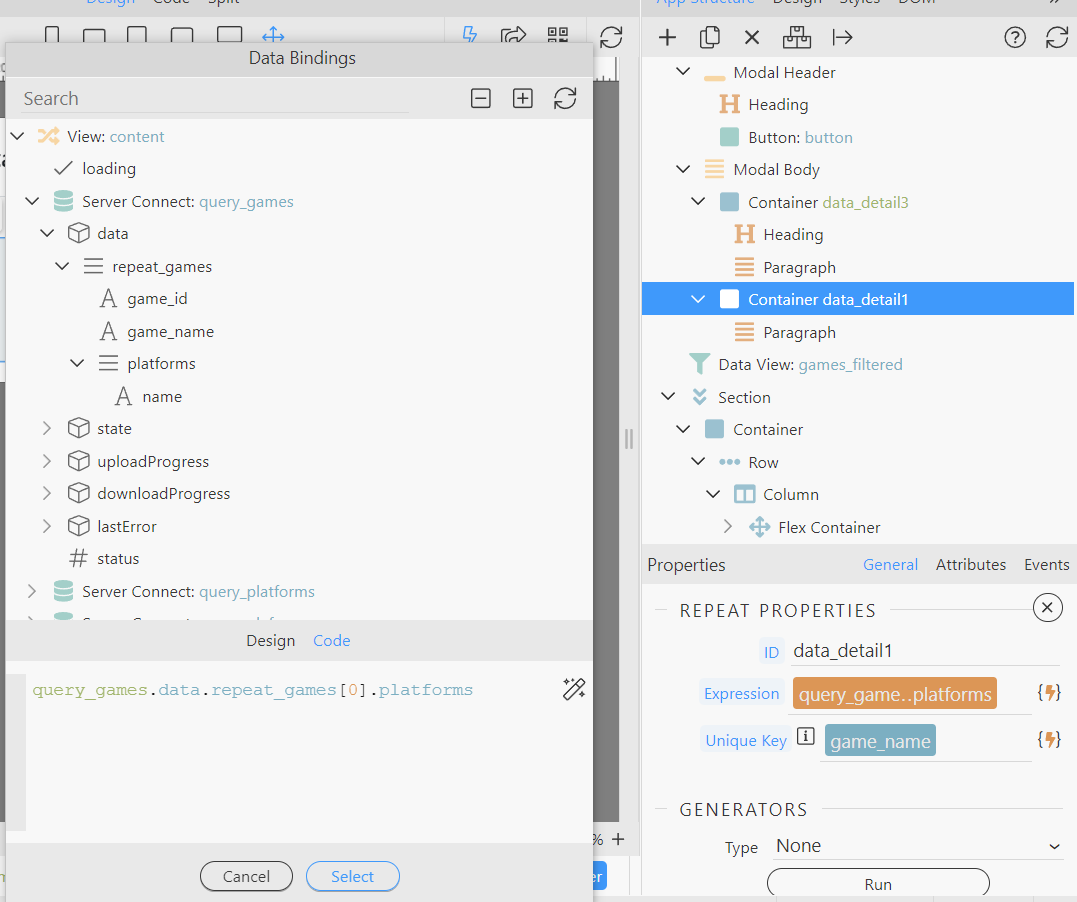Expand the state data node
The image size is (1077, 902).
coord(47,429)
